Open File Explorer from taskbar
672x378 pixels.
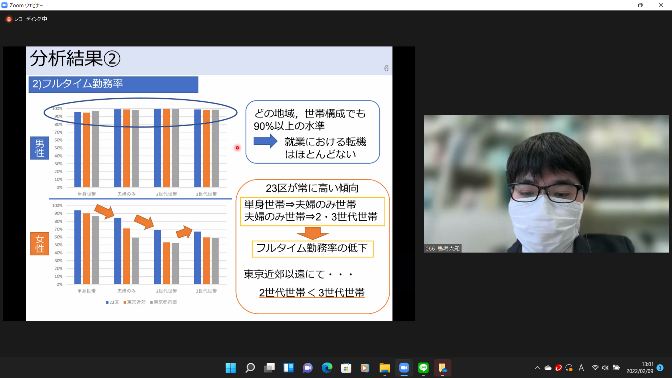click(384, 368)
